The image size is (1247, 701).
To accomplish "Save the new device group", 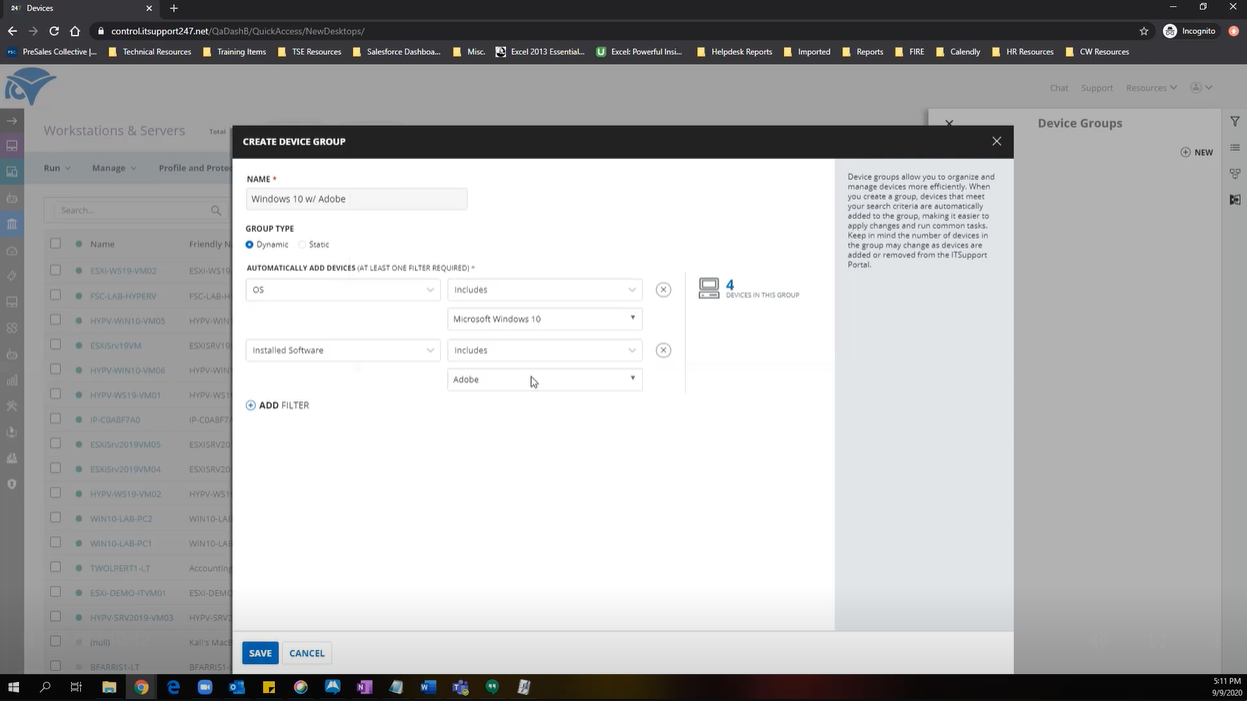I will point(260,653).
